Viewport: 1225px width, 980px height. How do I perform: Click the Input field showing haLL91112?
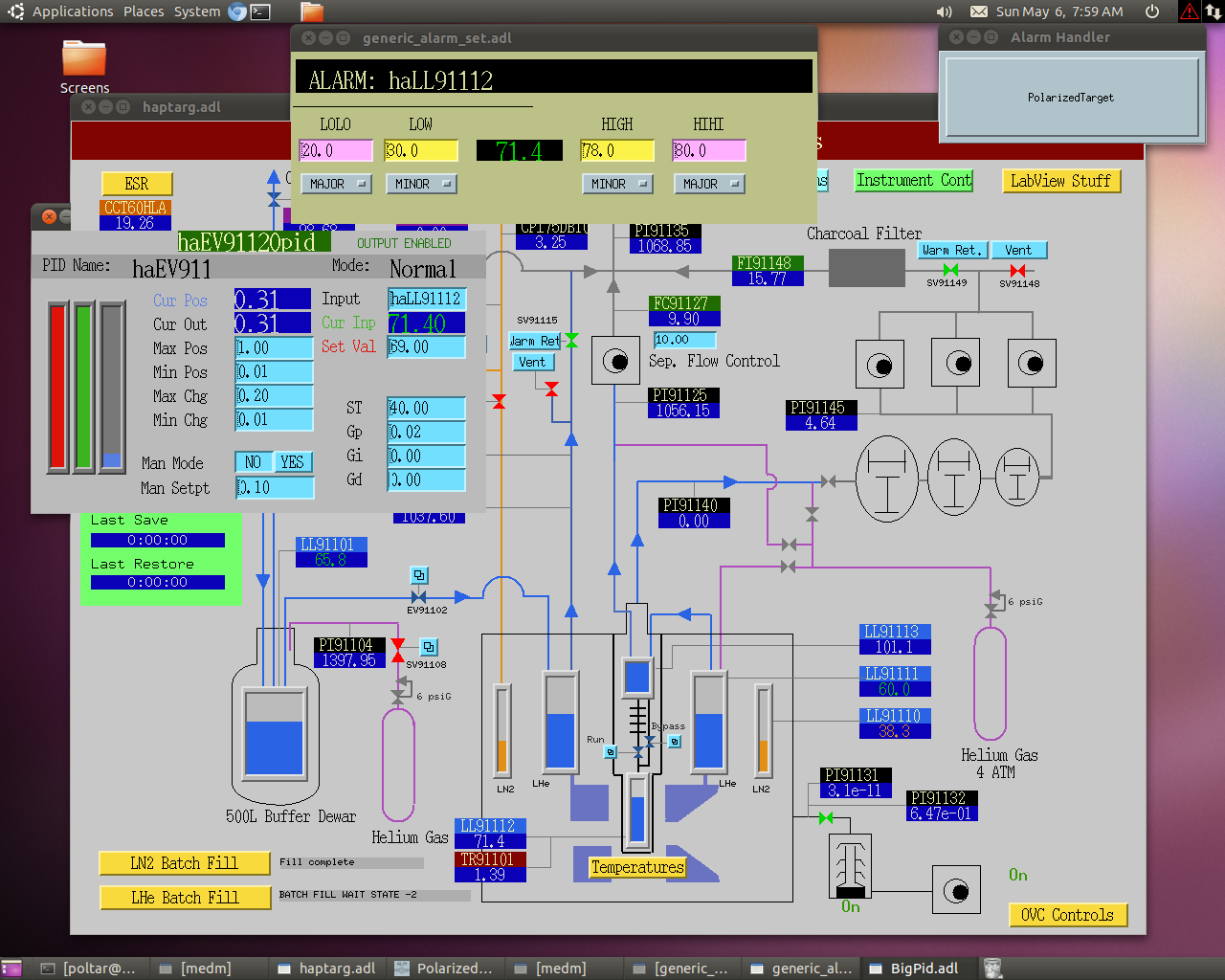tap(427, 299)
